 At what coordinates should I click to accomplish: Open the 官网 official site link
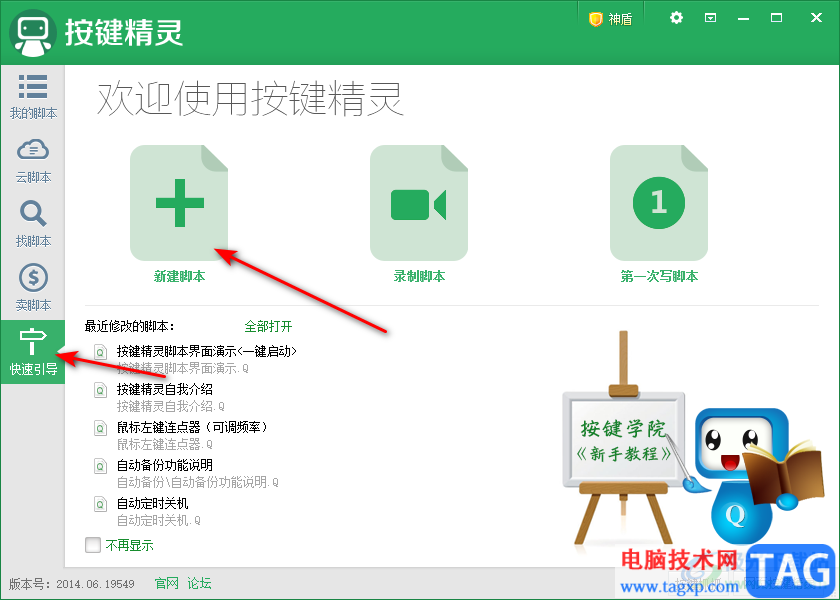coord(167,583)
